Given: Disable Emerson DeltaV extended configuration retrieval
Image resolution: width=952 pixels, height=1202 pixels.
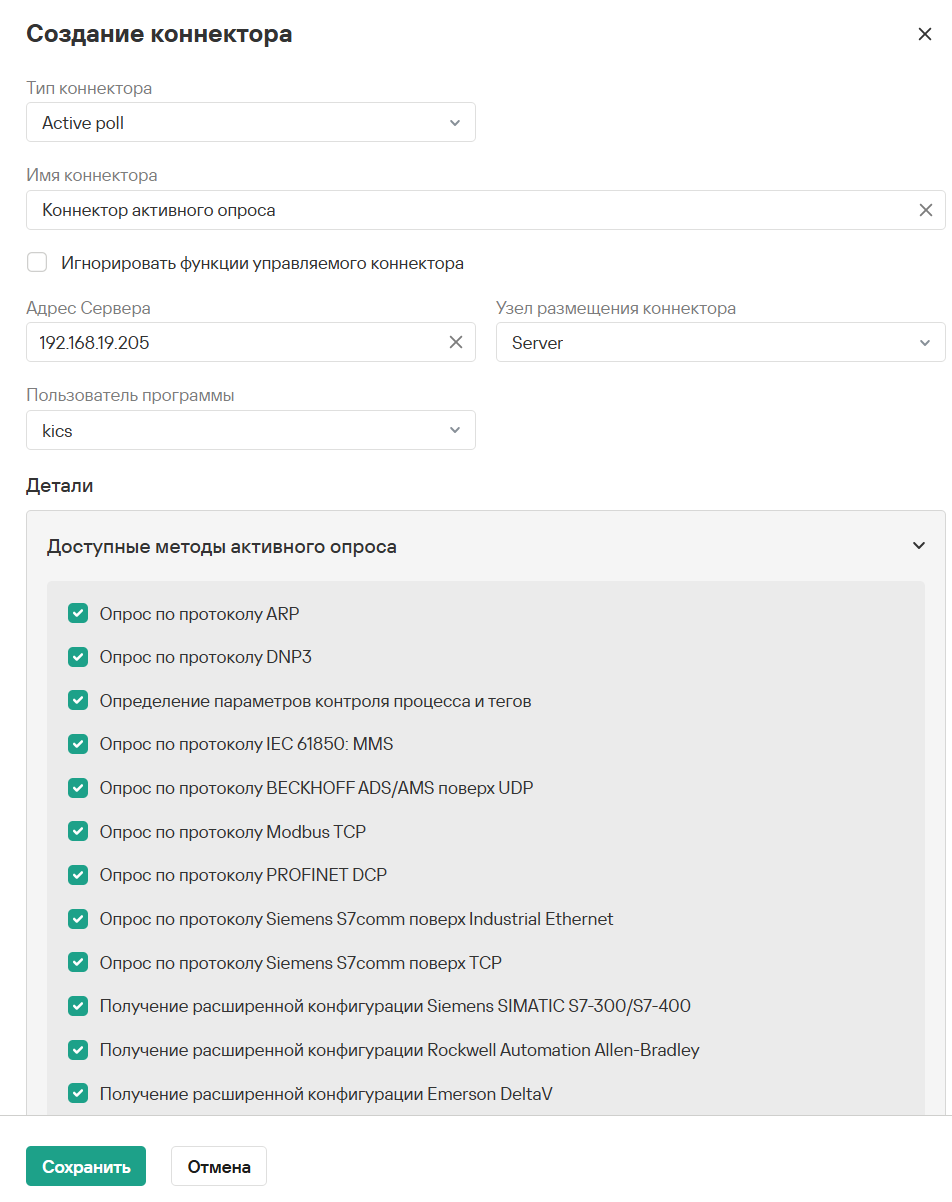Looking at the screenshot, I should (78, 1093).
